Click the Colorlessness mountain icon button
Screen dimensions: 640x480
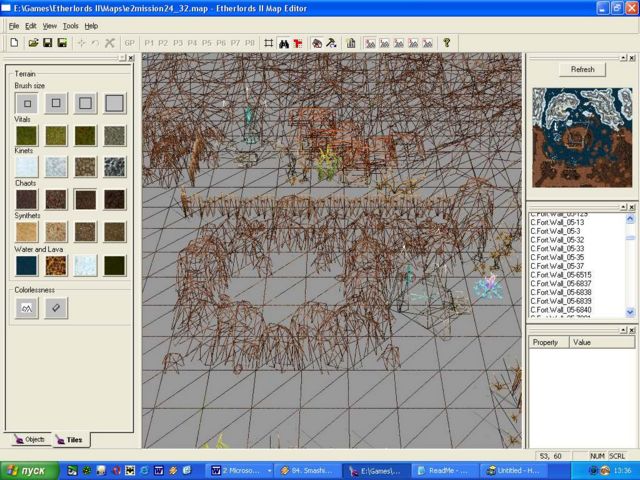pyautogui.click(x=27, y=308)
